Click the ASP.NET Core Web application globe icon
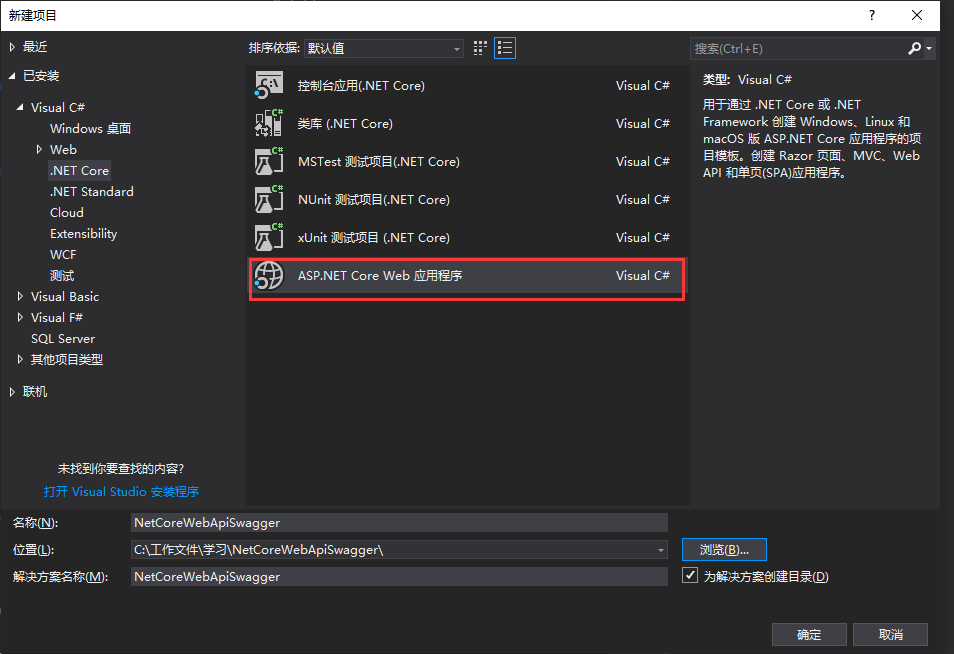This screenshot has height=654, width=954. [269, 276]
